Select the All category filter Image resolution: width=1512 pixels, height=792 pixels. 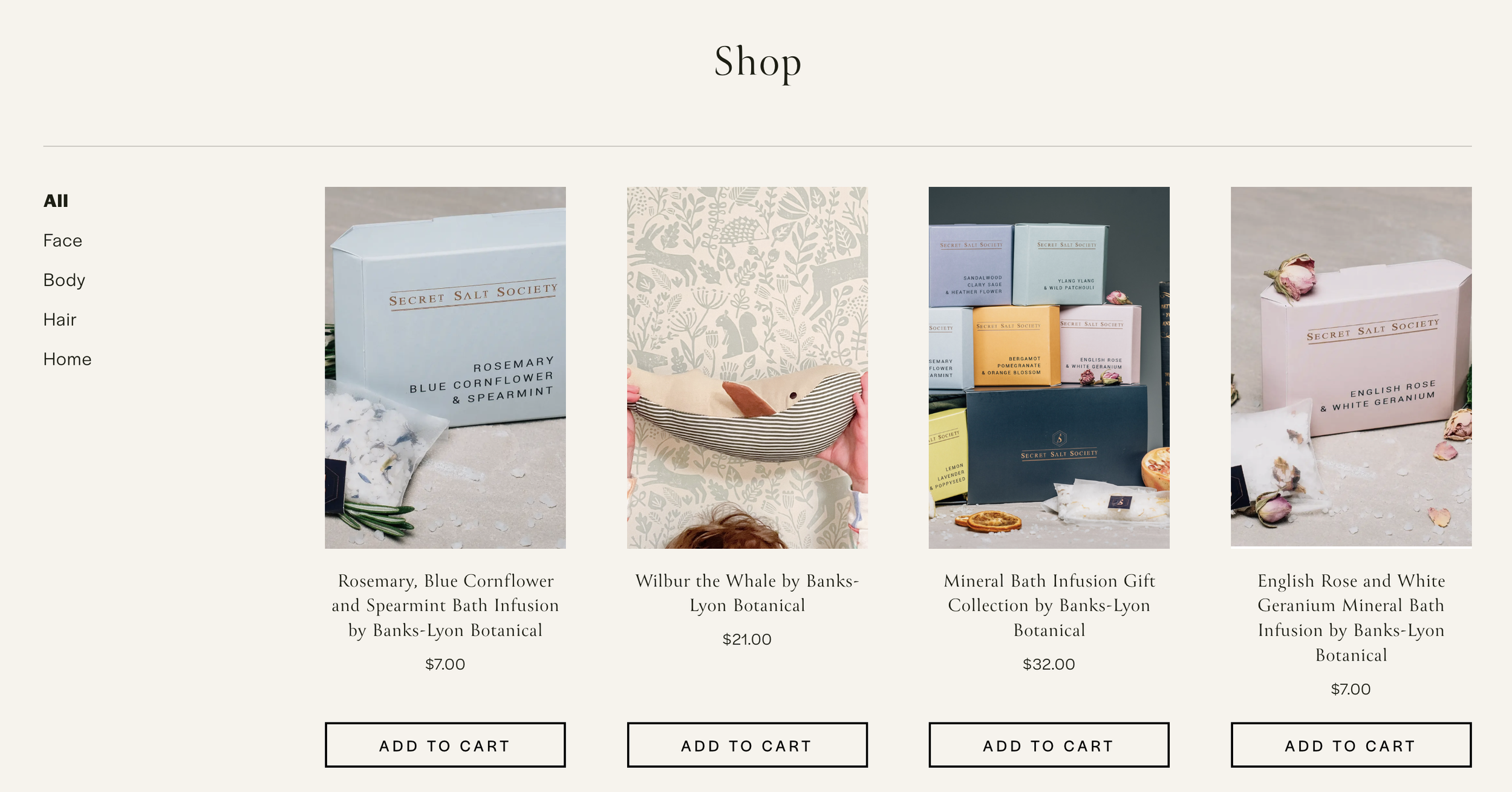[x=56, y=201]
